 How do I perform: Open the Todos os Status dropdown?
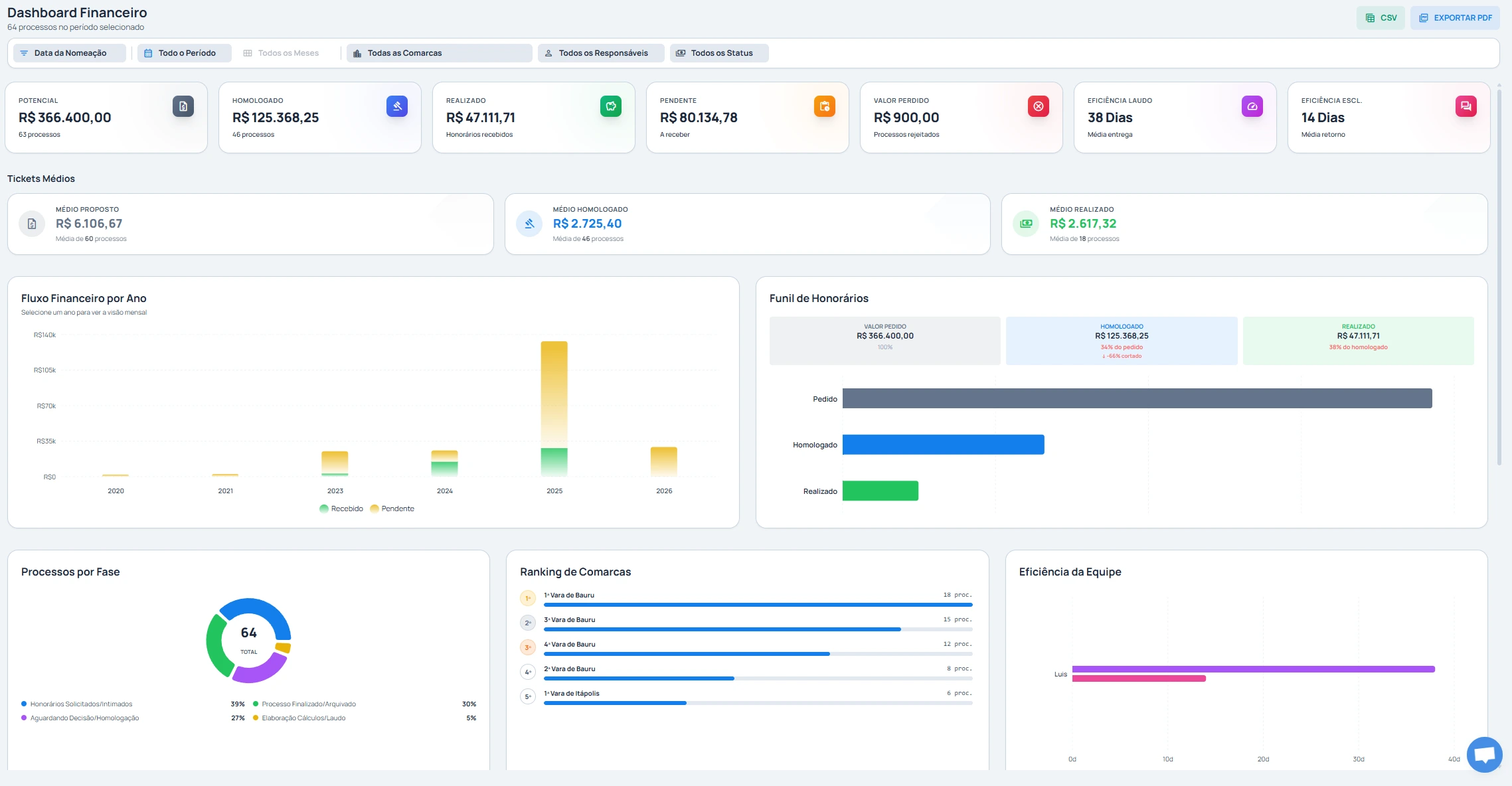tap(719, 53)
